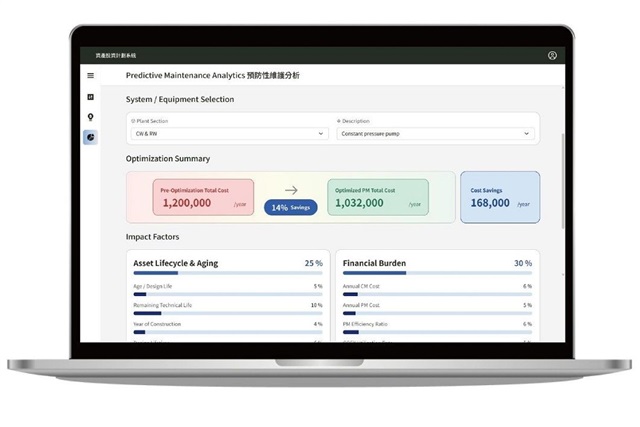Click the Description label icon

339,121
